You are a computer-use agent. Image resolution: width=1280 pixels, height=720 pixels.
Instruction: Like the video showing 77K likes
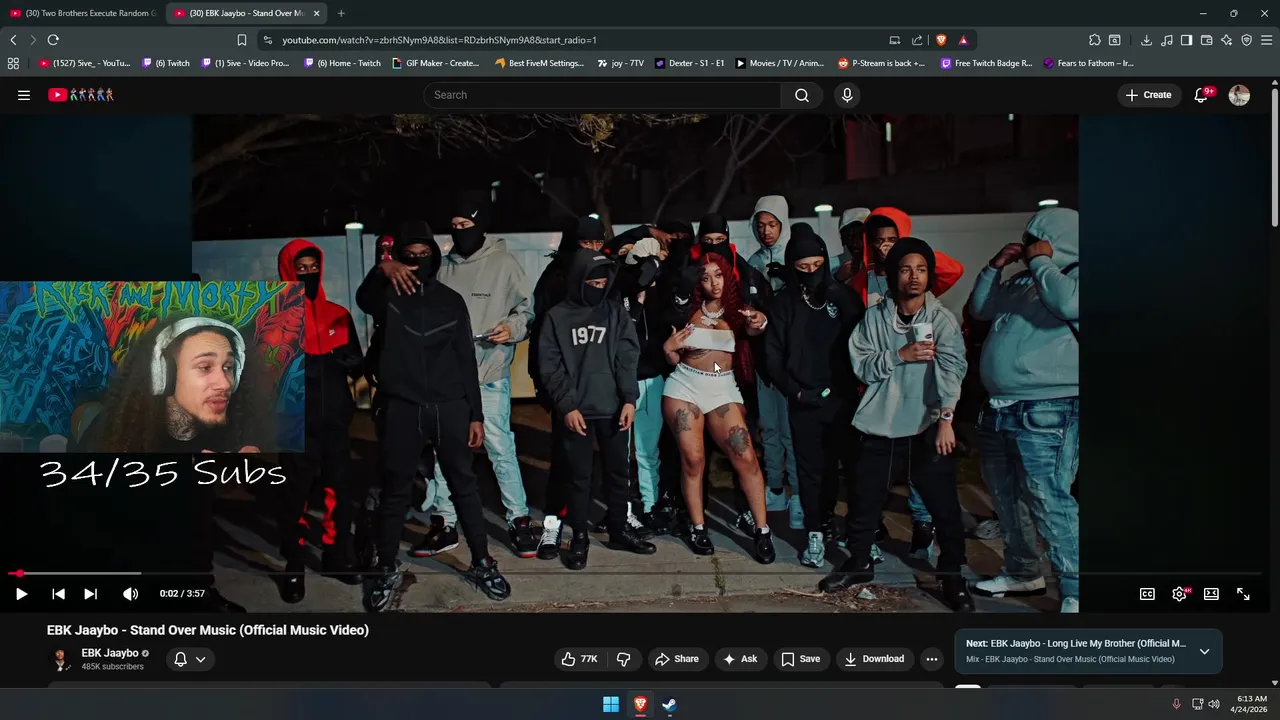tap(579, 659)
